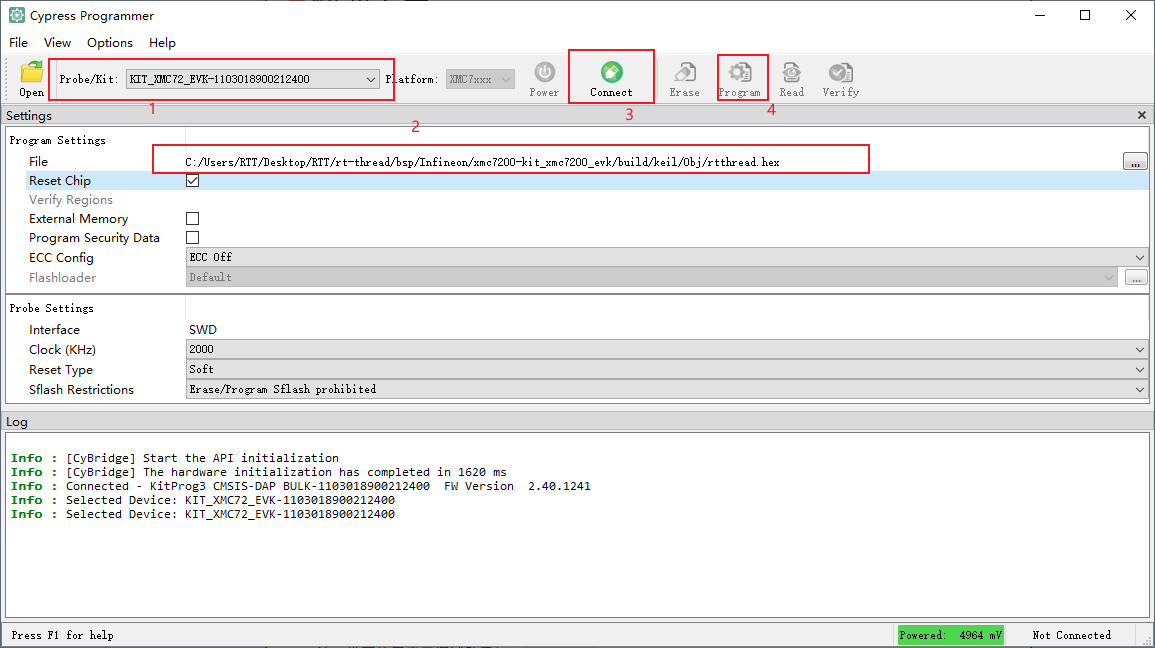1155x648 pixels.
Task: Close the Settings panel with X
Action: (1142, 116)
